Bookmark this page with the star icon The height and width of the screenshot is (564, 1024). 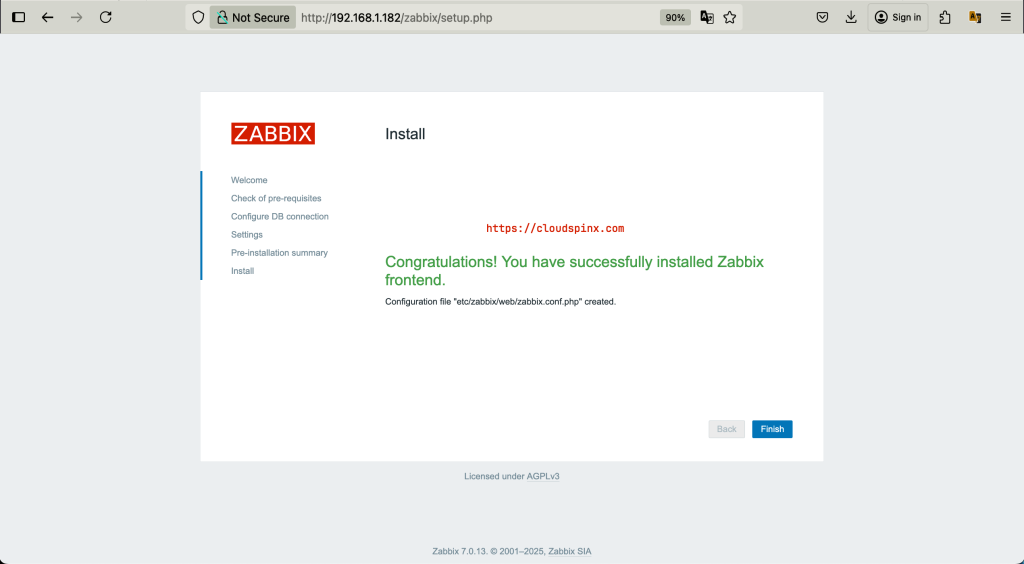click(x=729, y=18)
